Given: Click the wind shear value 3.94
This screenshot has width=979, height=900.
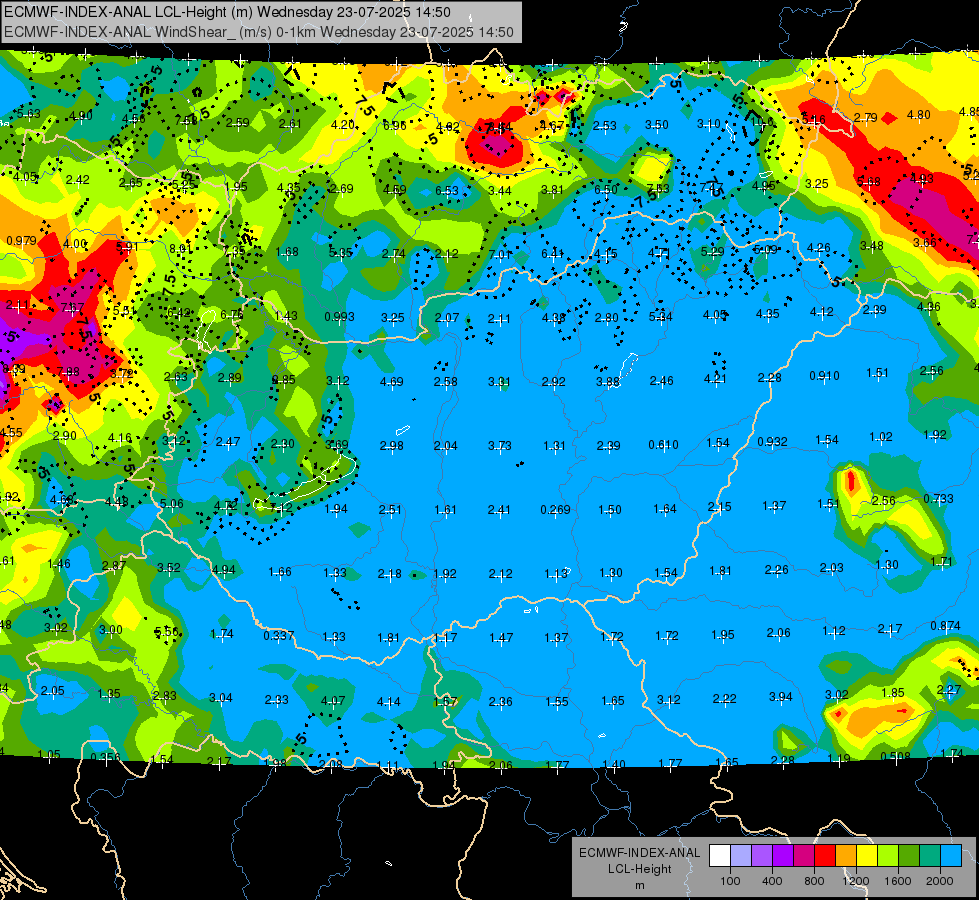Looking at the screenshot, I should point(780,696).
